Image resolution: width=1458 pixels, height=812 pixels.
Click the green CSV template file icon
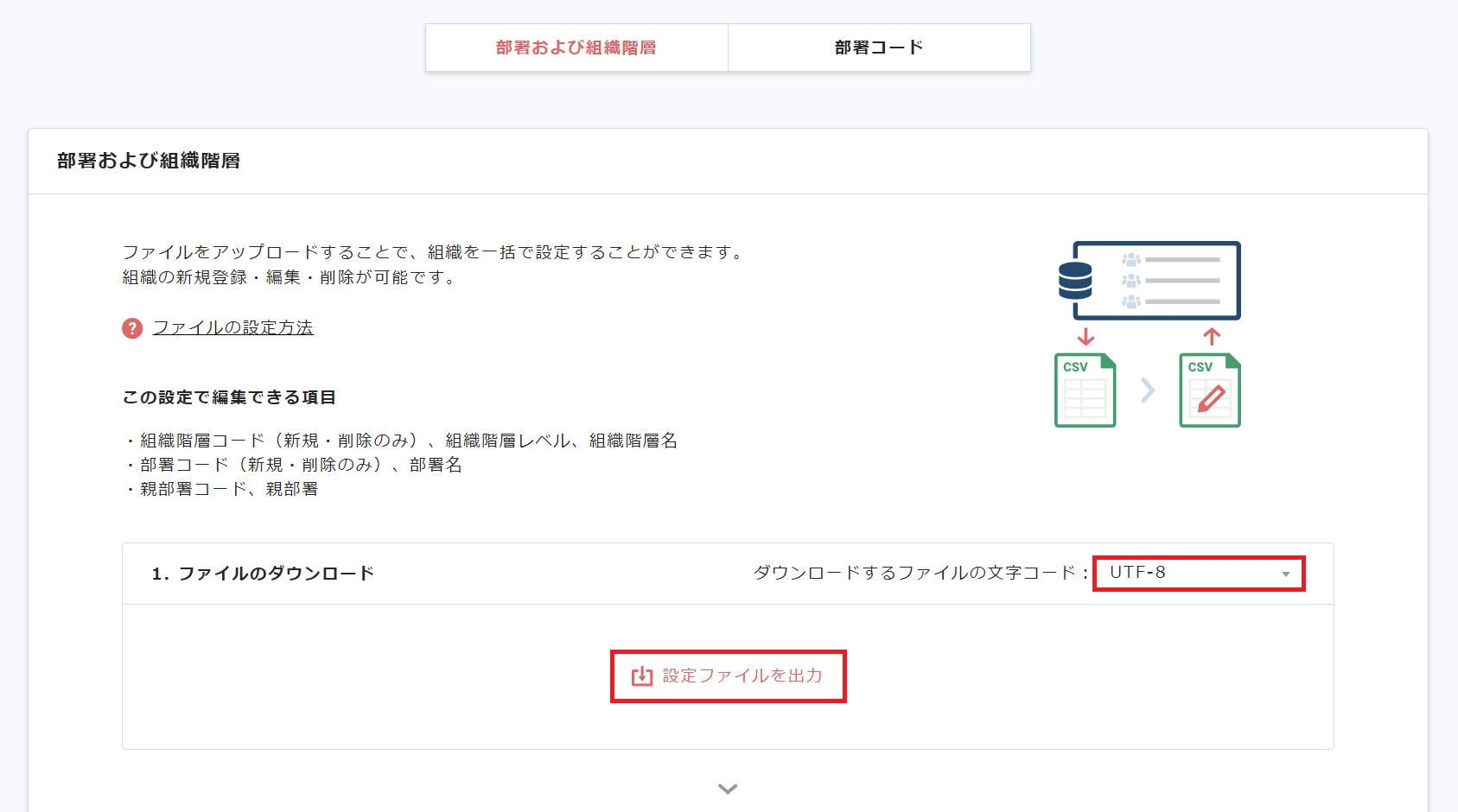coord(1085,390)
